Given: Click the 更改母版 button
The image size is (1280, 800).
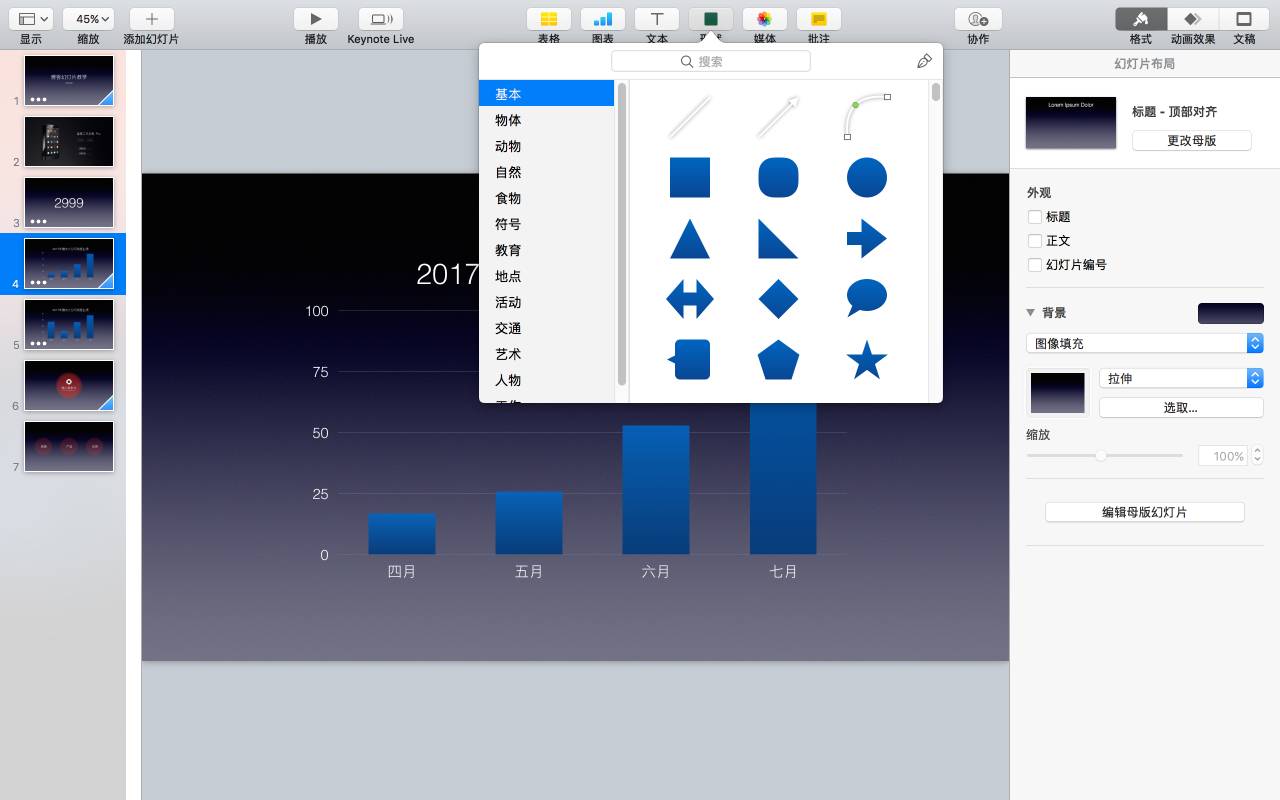Looking at the screenshot, I should point(1191,140).
